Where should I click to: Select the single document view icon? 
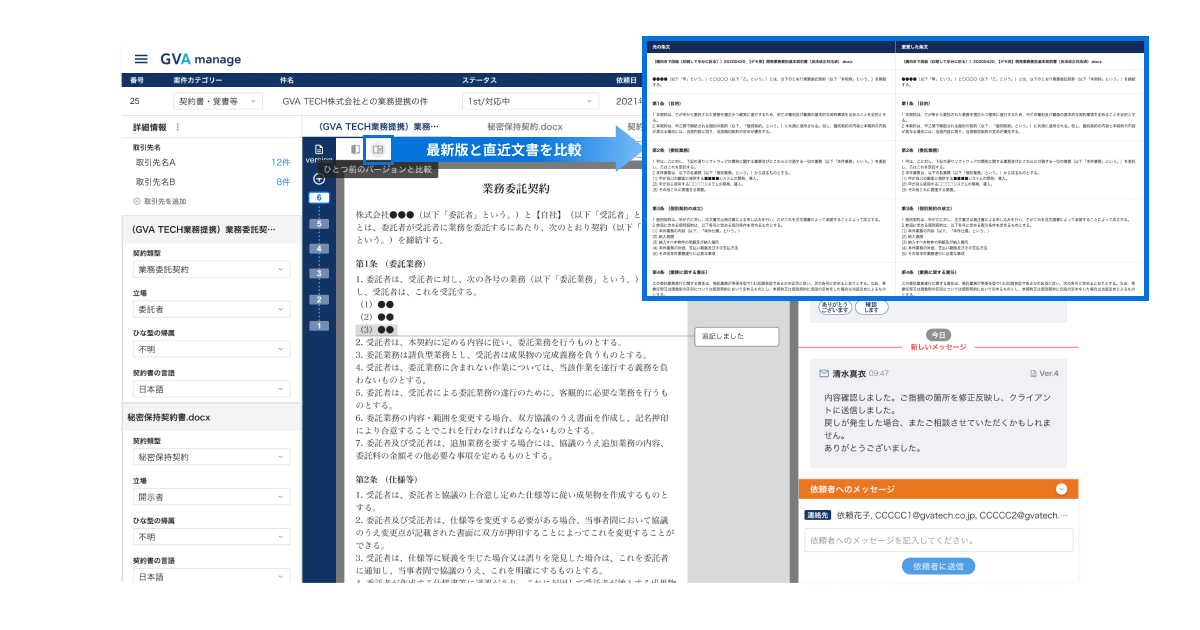pos(355,149)
